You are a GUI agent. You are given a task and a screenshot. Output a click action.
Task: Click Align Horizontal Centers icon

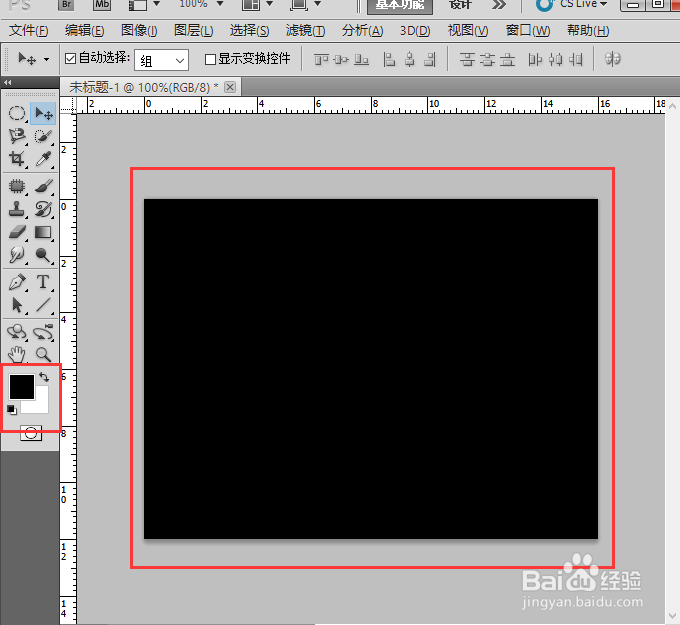click(x=409, y=59)
